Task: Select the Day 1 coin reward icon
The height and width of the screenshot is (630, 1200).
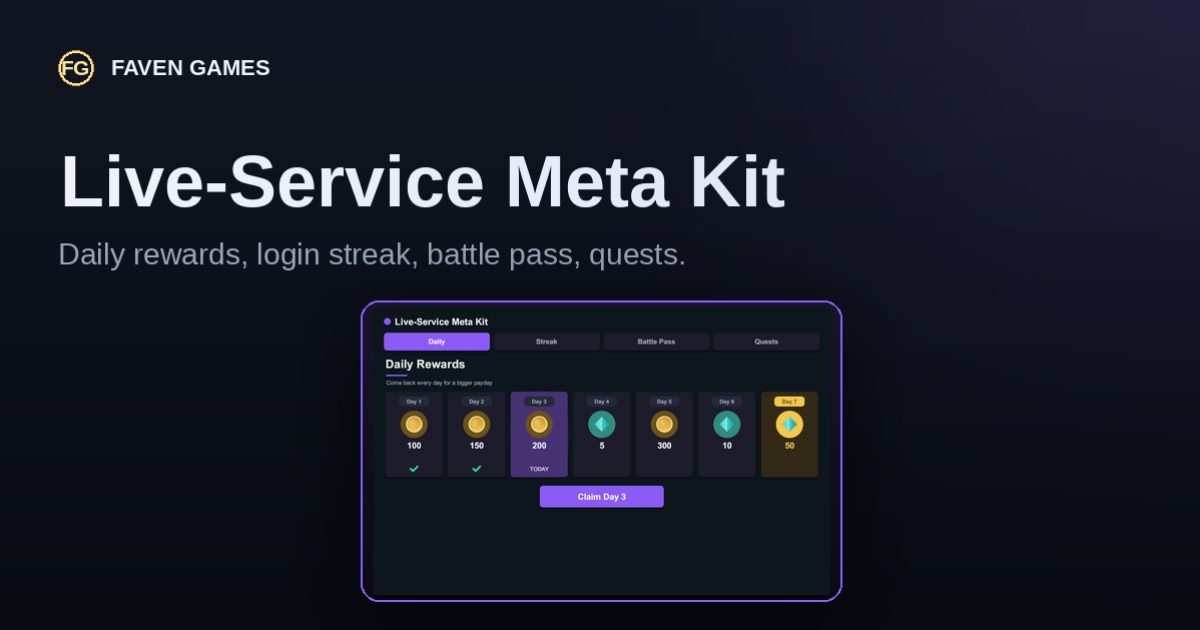Action: (x=414, y=424)
